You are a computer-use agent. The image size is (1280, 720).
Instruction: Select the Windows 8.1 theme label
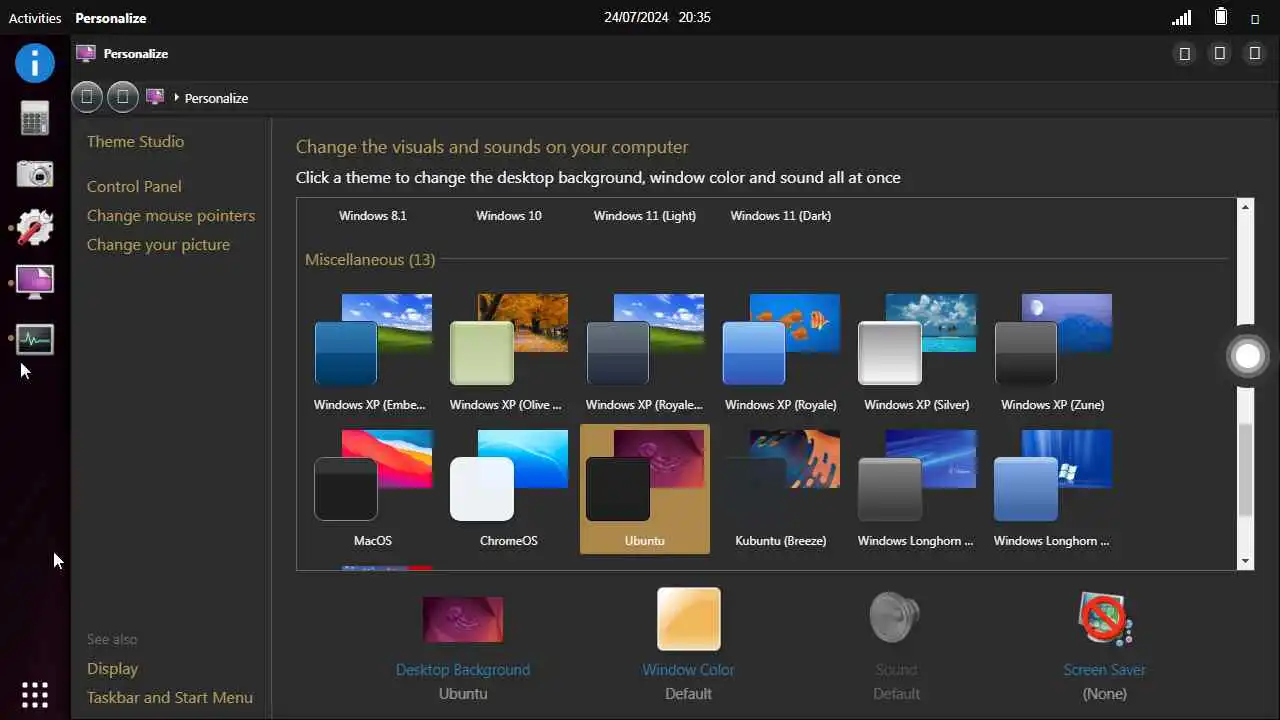coord(372,215)
